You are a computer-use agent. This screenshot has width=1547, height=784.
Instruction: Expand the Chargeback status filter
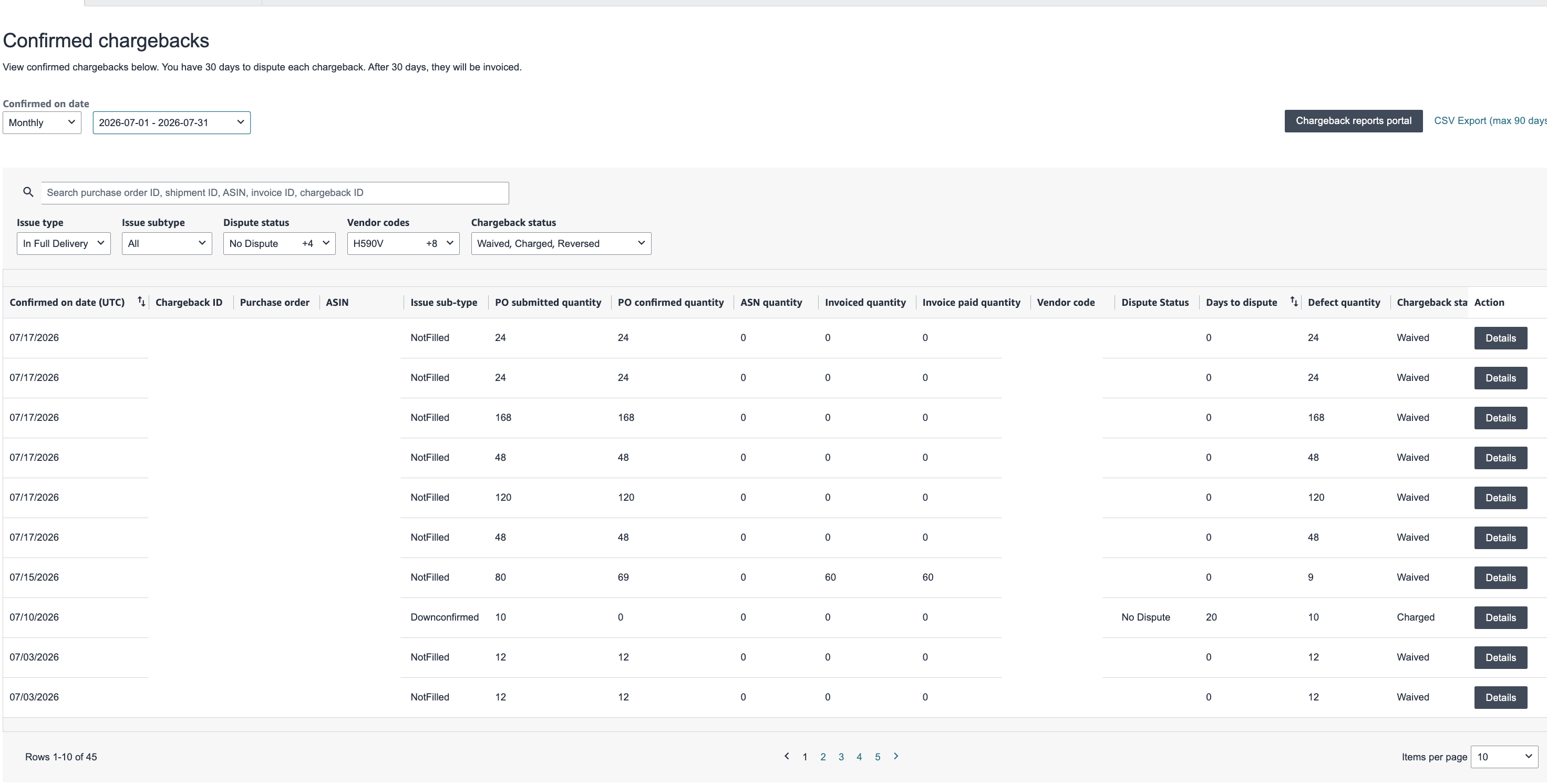(561, 243)
